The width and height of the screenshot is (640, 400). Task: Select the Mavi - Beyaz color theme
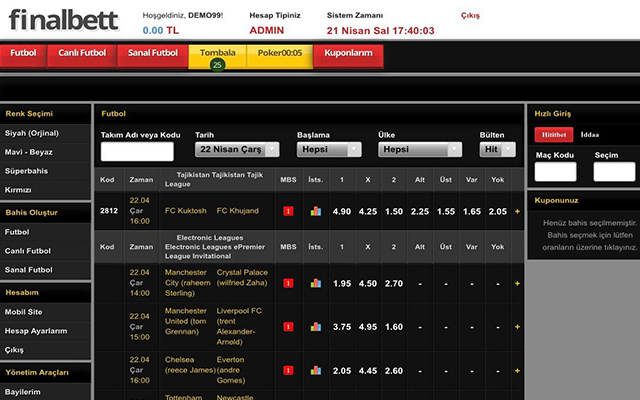30,152
